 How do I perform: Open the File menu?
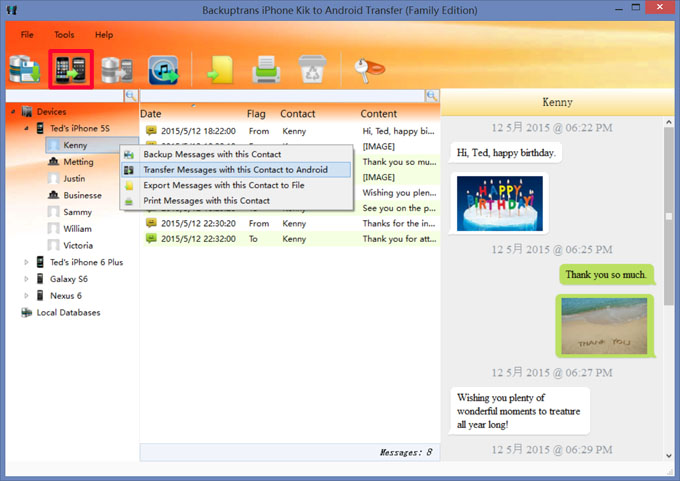click(27, 35)
